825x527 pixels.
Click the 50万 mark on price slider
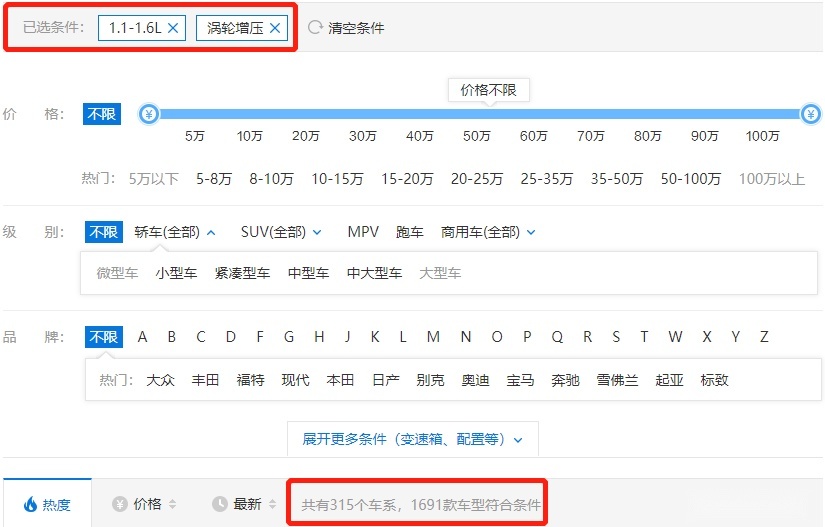tap(477, 136)
